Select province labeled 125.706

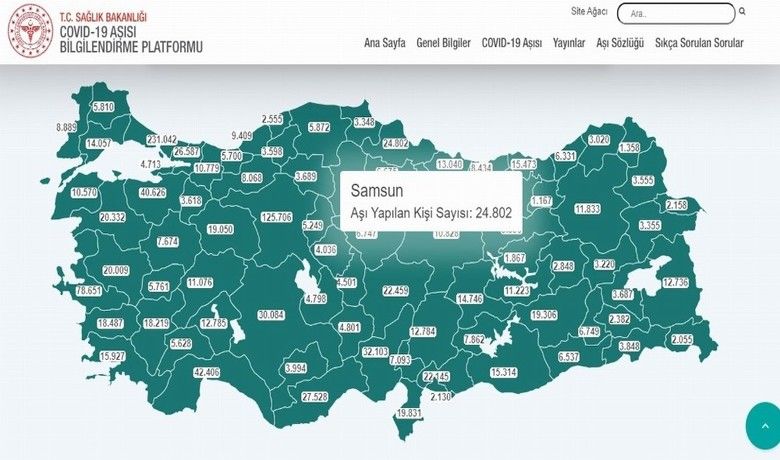(277, 217)
